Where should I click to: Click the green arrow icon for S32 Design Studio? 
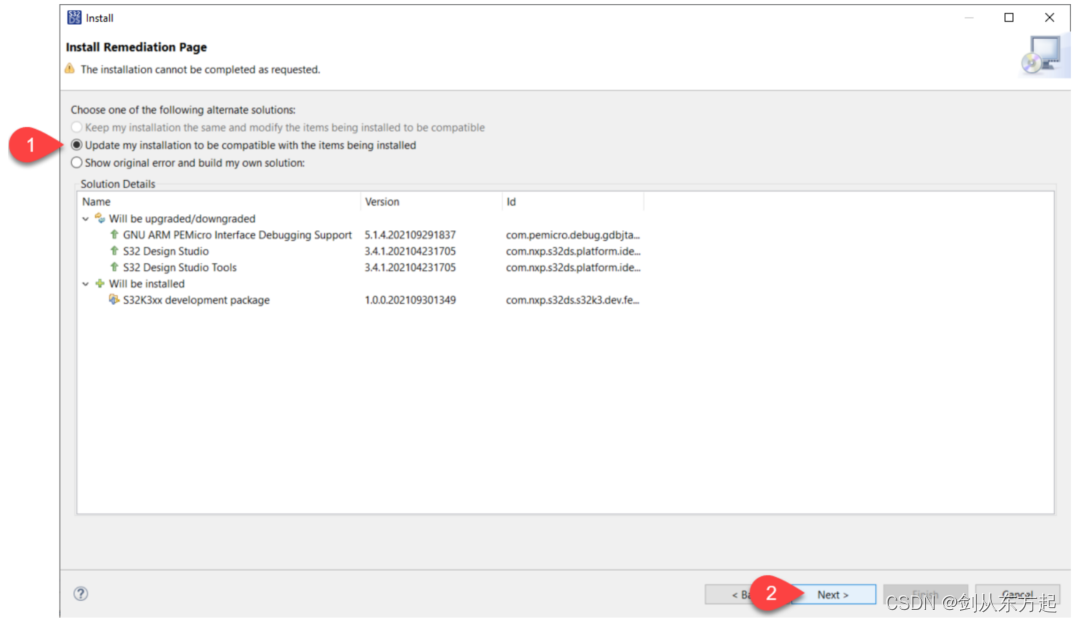pos(114,251)
